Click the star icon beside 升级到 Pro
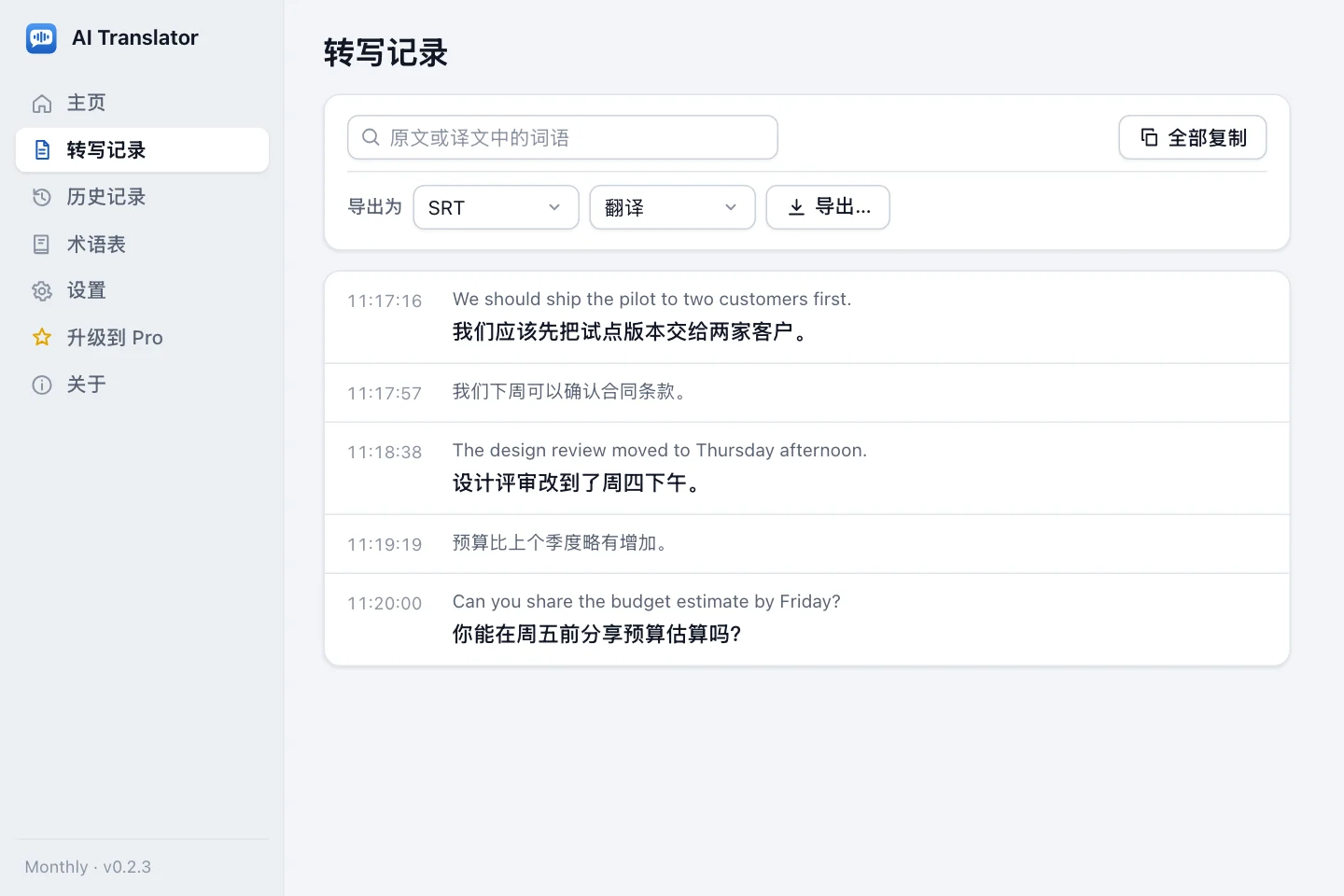The height and width of the screenshot is (896, 1344). [x=42, y=337]
